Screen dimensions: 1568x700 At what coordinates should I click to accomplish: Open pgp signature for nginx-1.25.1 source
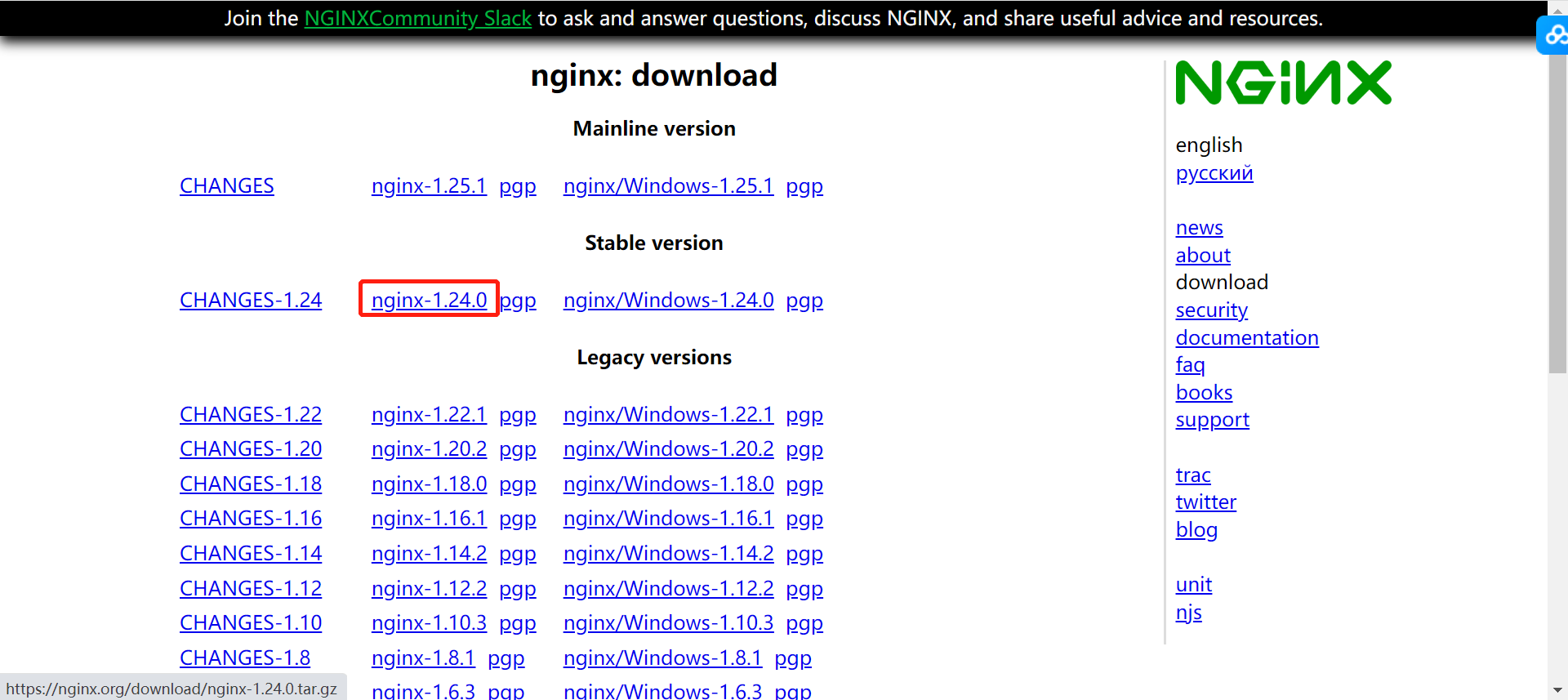click(518, 186)
